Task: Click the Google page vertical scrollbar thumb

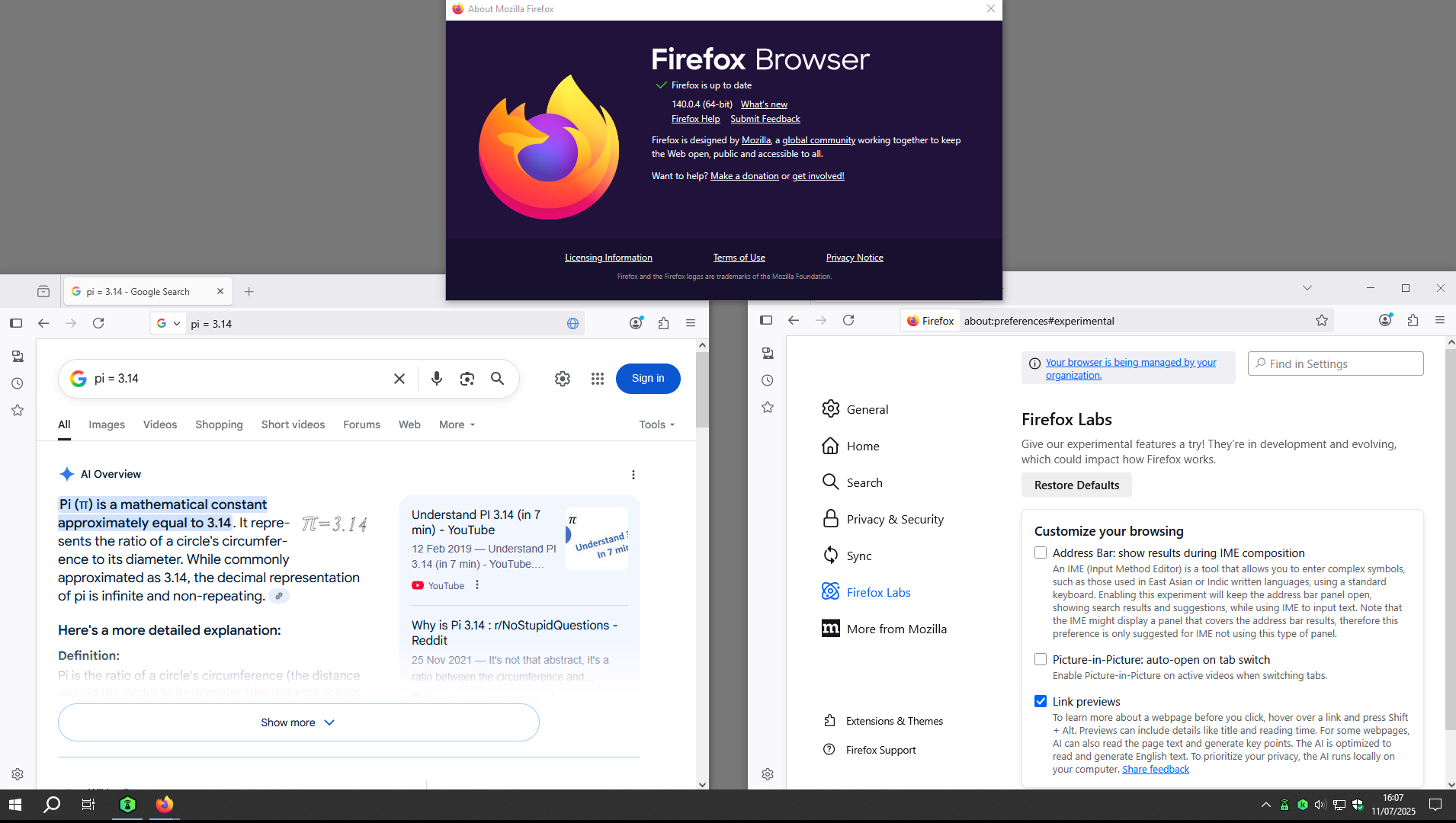Action: click(x=702, y=389)
